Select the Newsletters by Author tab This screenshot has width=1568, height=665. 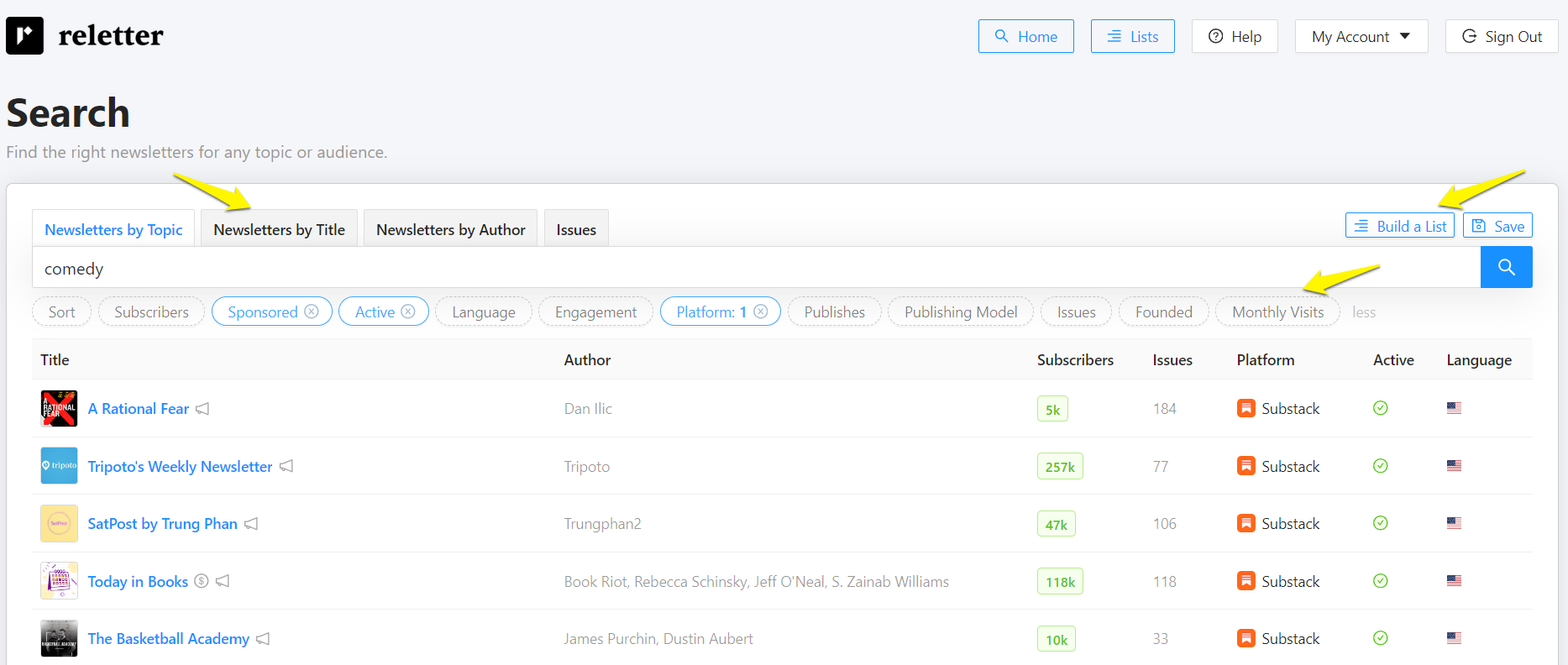[x=450, y=229]
